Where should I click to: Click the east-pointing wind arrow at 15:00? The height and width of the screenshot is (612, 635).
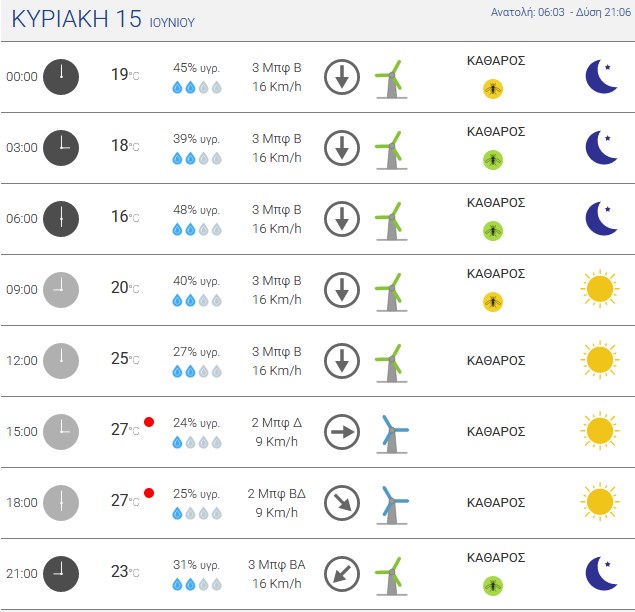pos(342,432)
